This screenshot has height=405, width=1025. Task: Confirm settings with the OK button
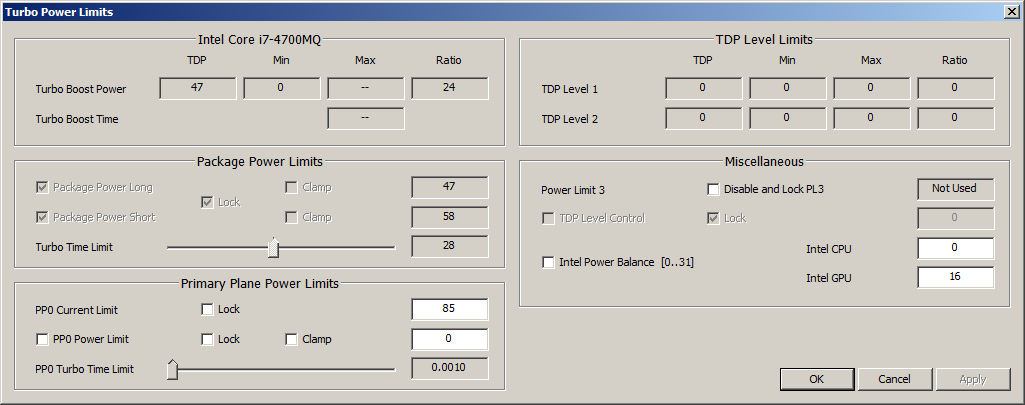[x=816, y=379]
